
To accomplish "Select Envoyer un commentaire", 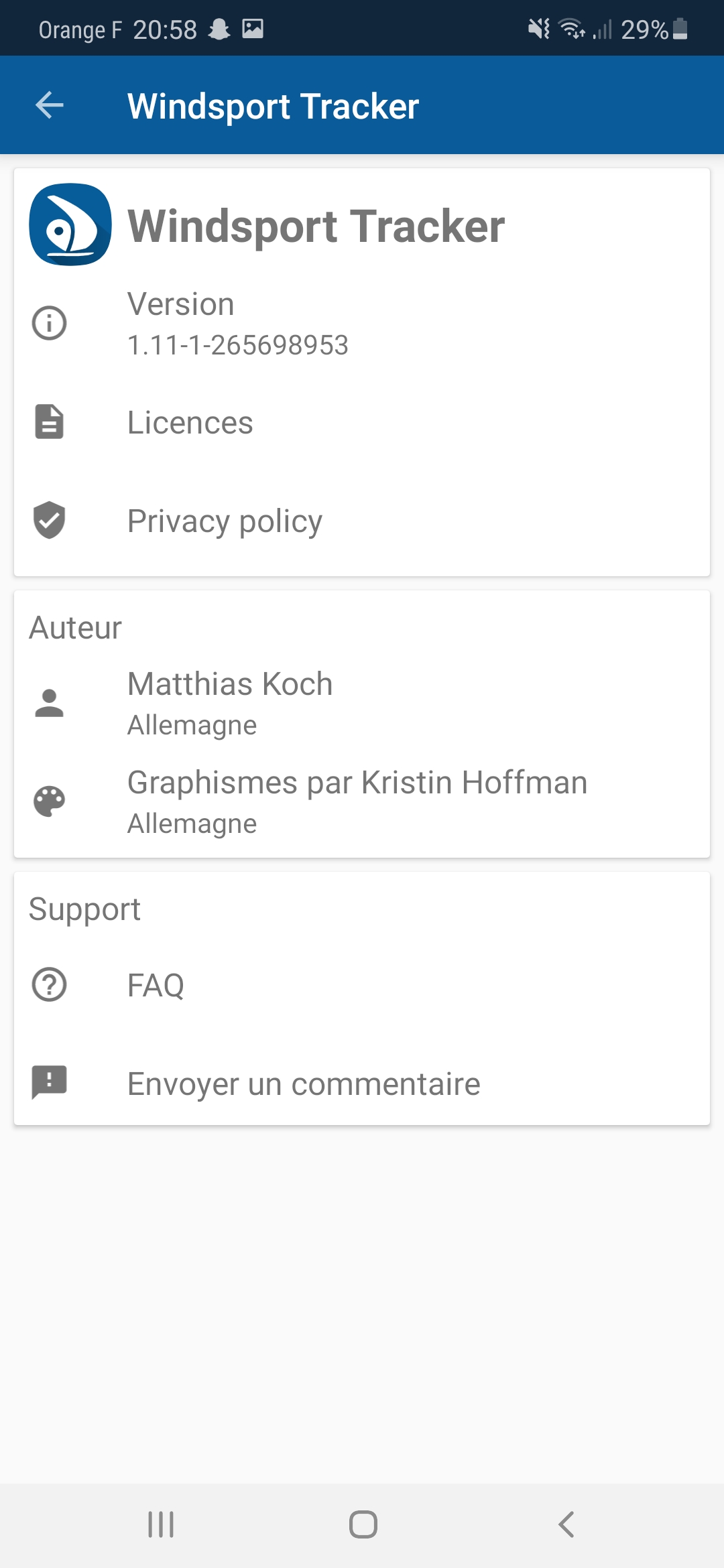I will click(304, 1084).
